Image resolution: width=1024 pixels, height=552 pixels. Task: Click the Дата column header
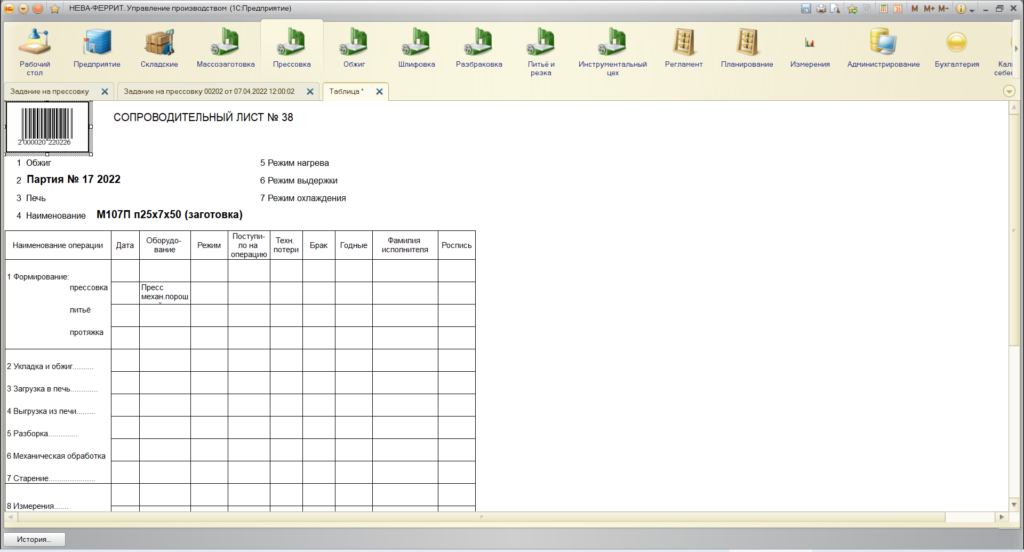coord(125,246)
